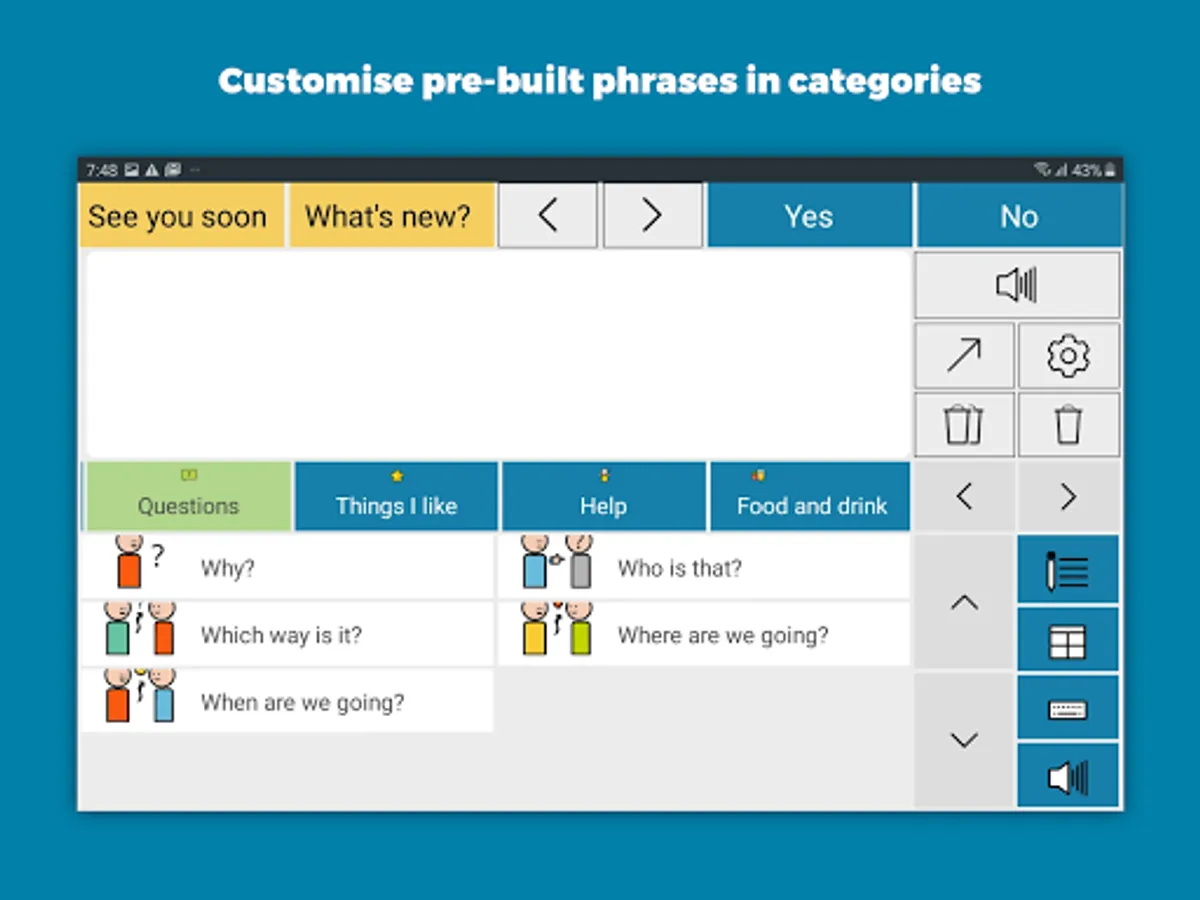Show next quick phrases with the top right arrow
Viewport: 1200px width, 900px height.
tap(651, 216)
